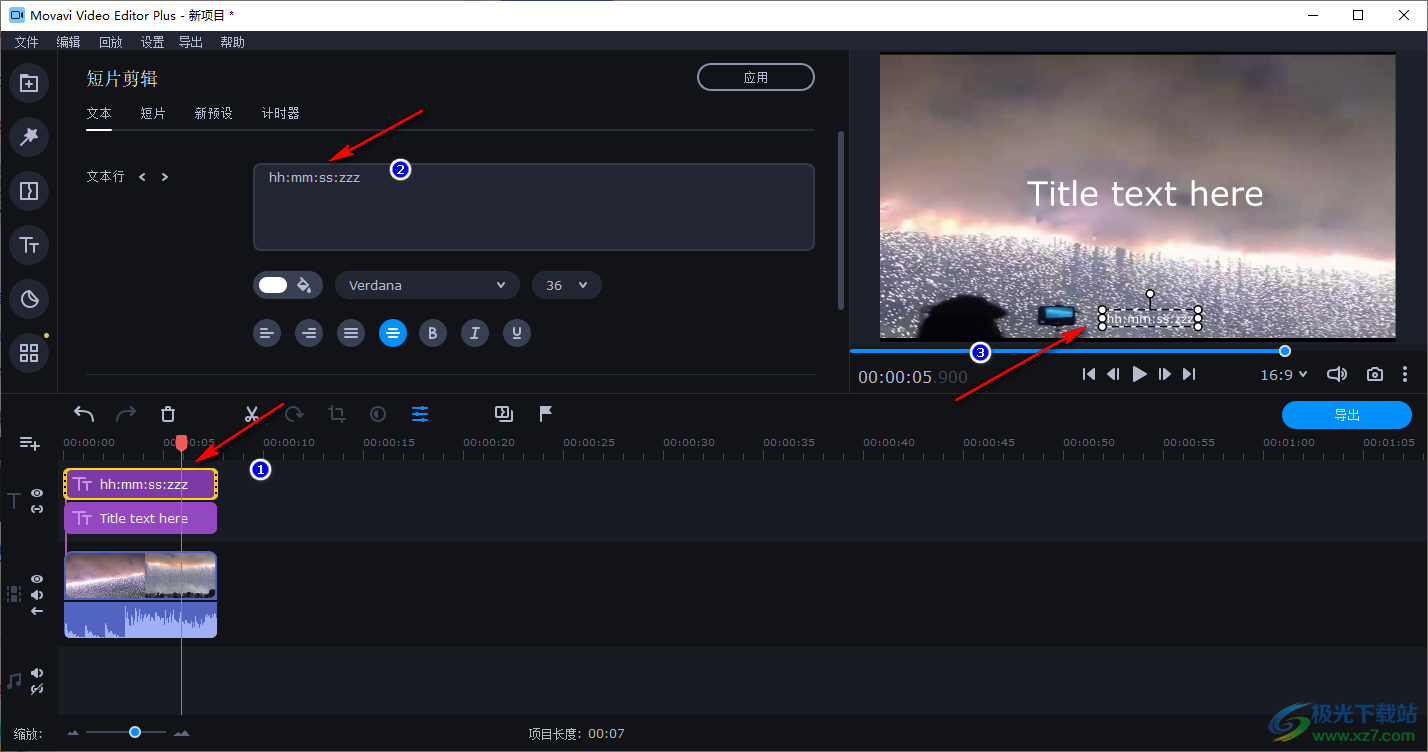Skip to start of previous clip
The height and width of the screenshot is (752, 1428).
pos(1089,374)
